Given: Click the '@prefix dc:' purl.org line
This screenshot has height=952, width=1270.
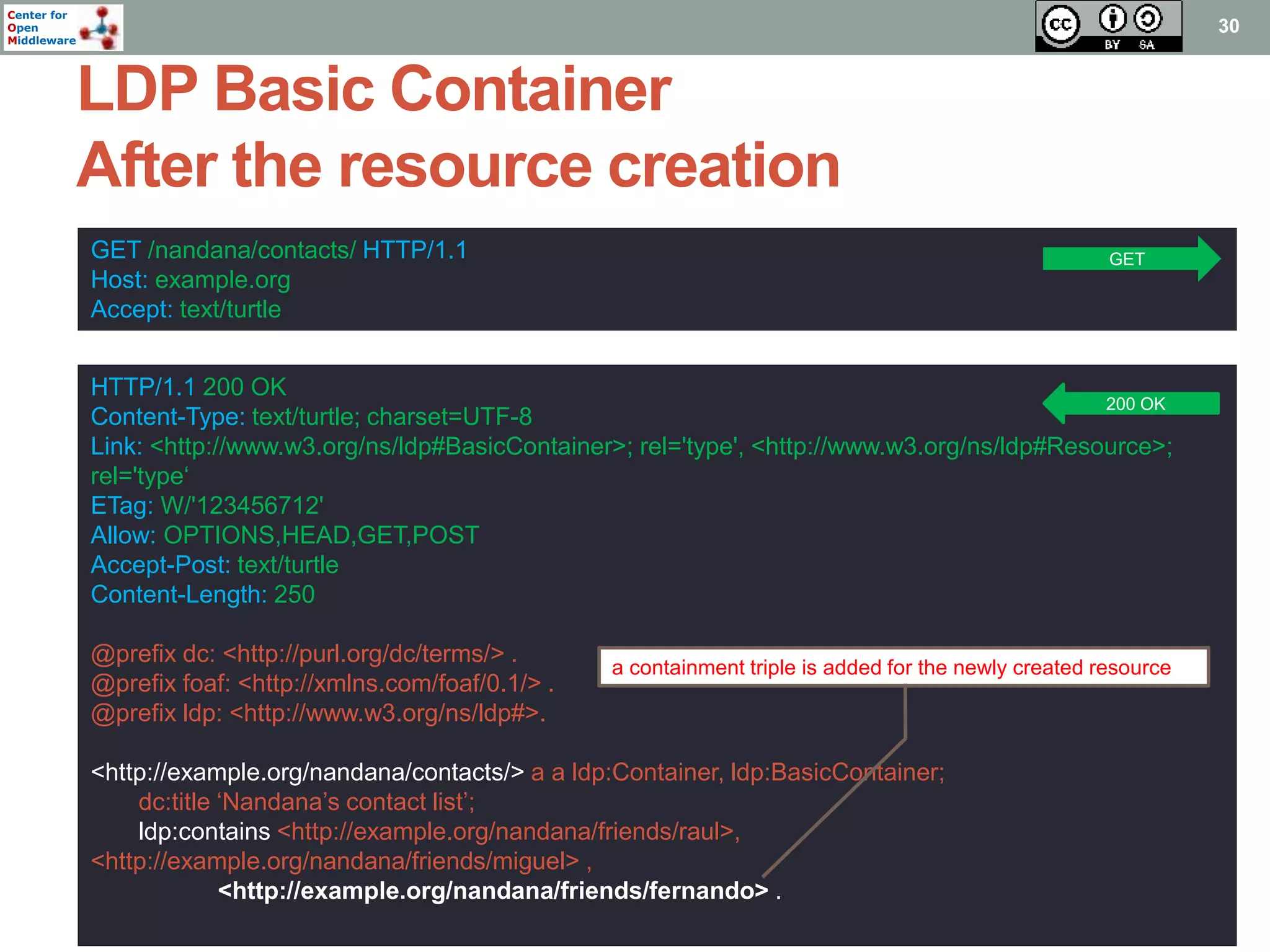Looking at the screenshot, I should [x=304, y=654].
